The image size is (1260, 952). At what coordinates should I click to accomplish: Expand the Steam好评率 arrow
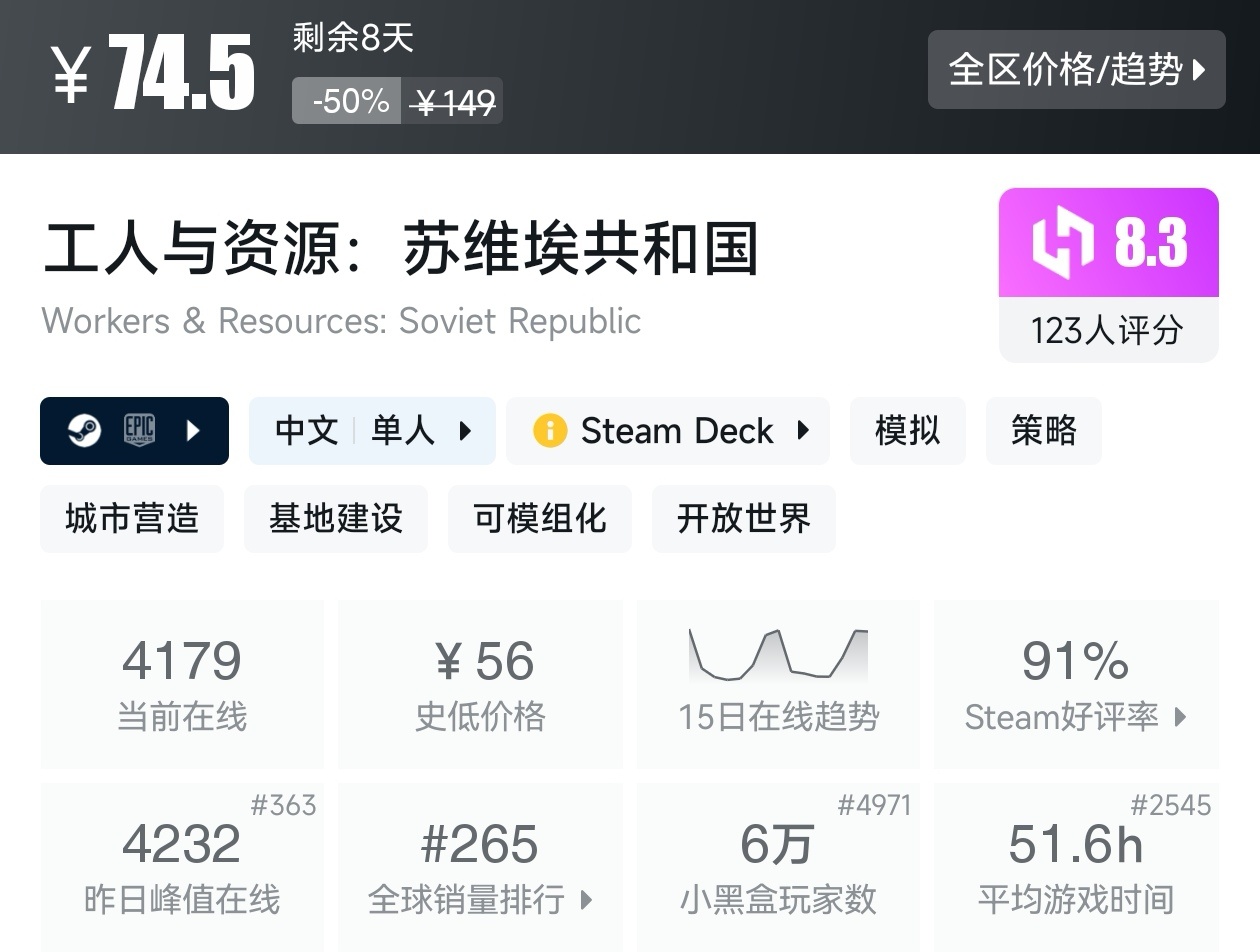[1180, 717]
